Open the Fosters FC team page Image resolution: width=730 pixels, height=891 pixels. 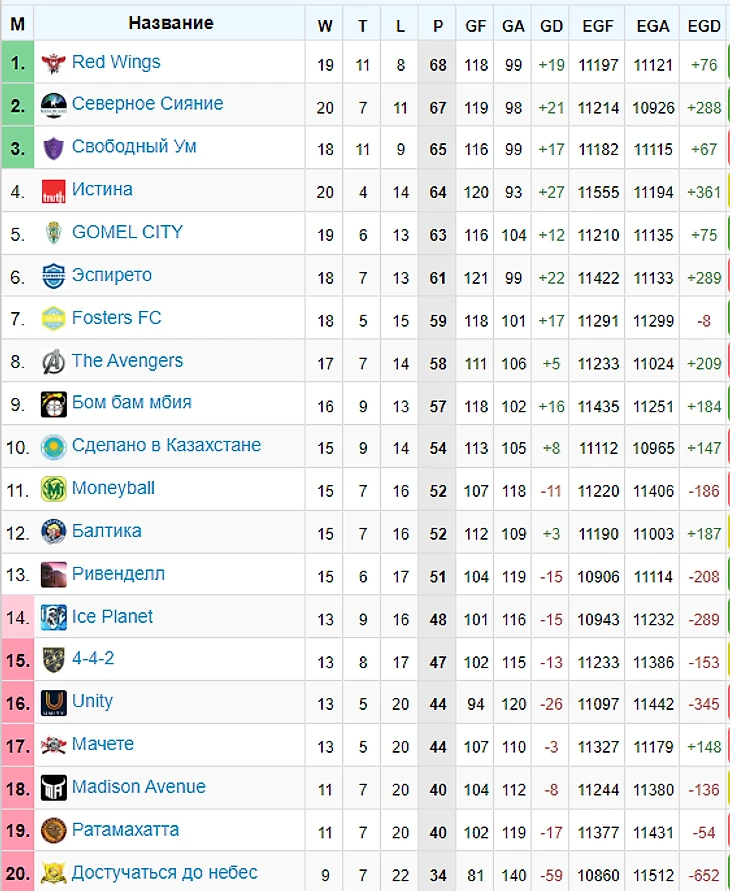(116, 318)
